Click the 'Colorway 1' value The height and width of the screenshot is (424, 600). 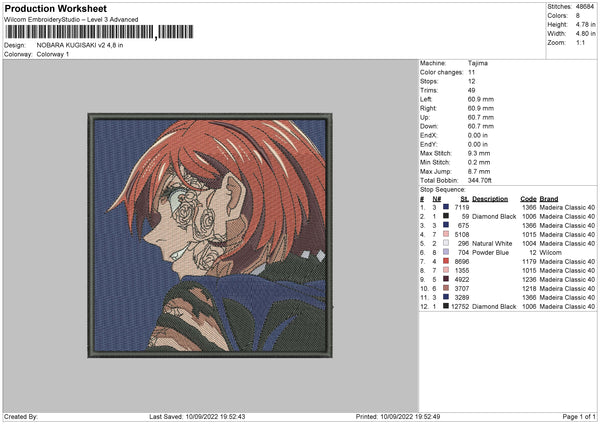(53, 54)
